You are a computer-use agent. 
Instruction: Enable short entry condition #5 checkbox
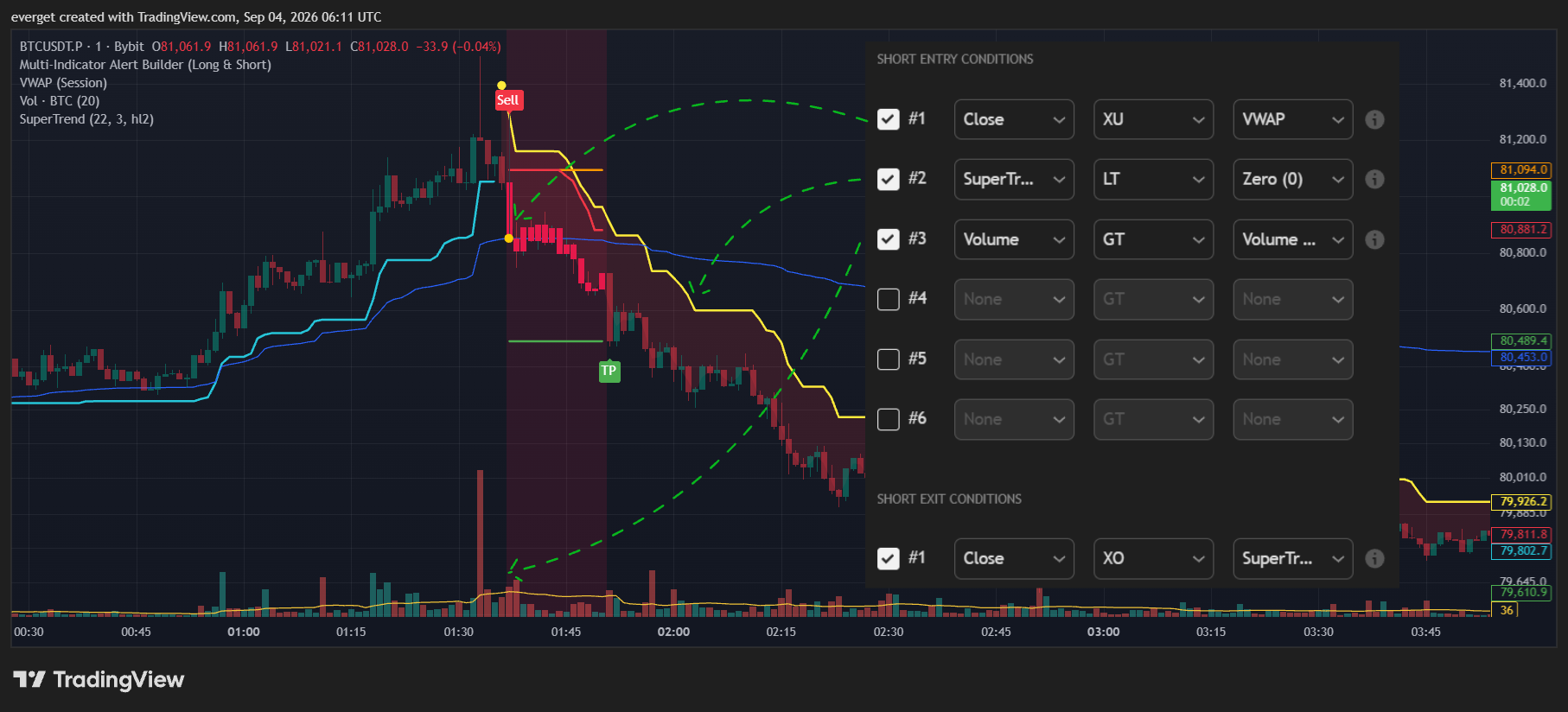click(x=889, y=359)
